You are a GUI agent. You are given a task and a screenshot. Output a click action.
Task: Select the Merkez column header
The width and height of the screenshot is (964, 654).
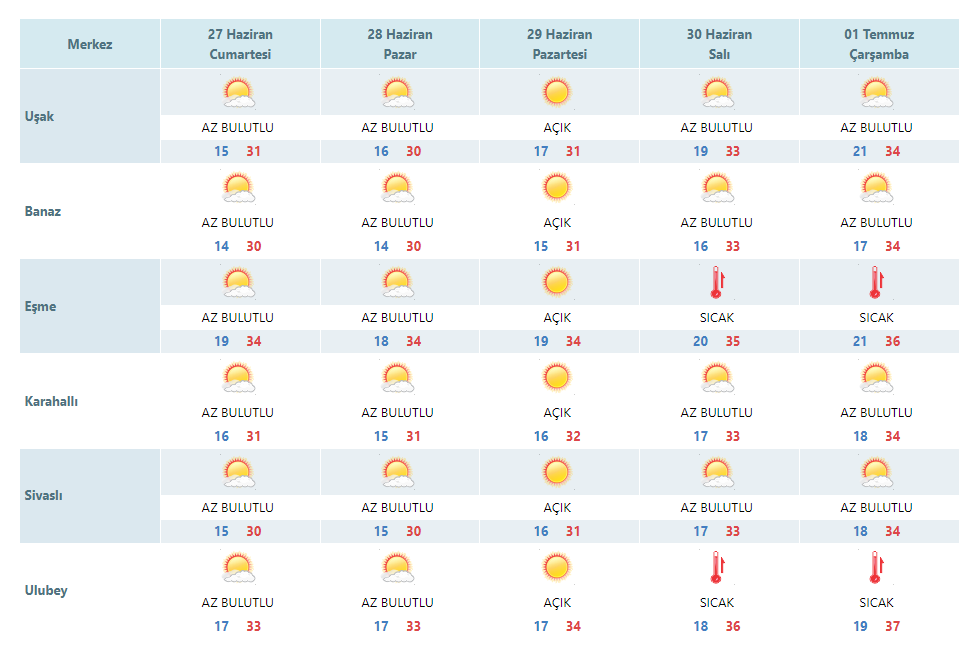(90, 44)
